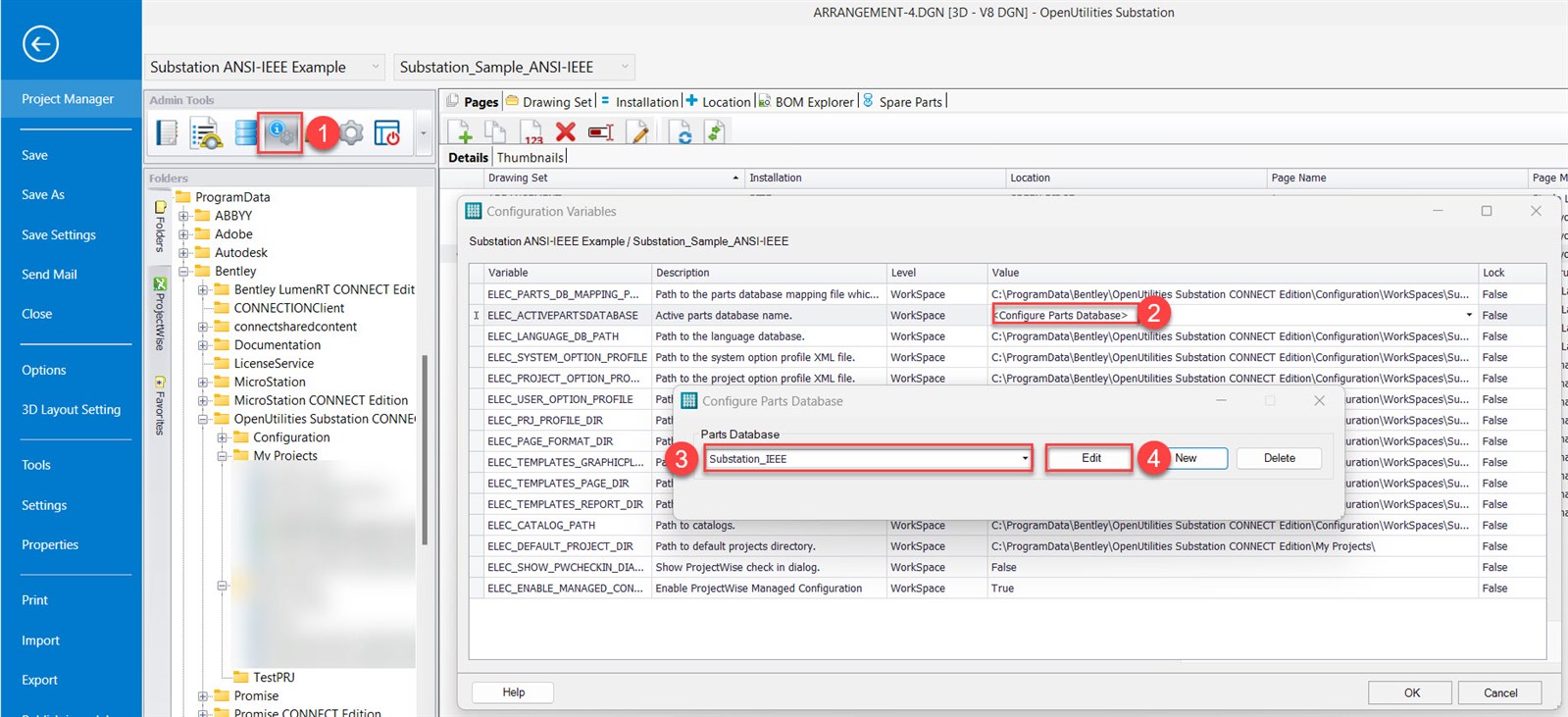Expand the Promise folder node

tap(203, 696)
